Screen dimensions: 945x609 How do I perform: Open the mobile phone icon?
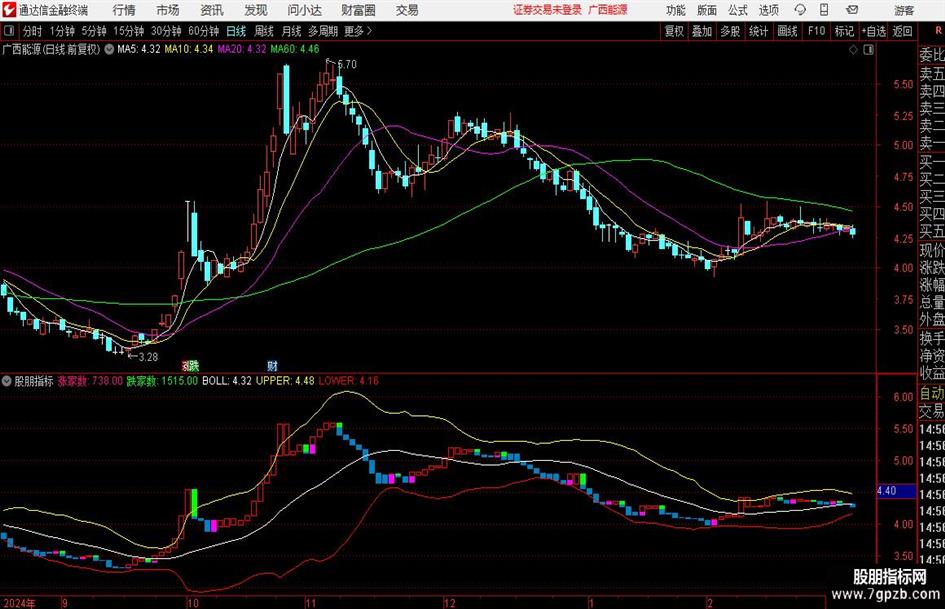(x=823, y=10)
